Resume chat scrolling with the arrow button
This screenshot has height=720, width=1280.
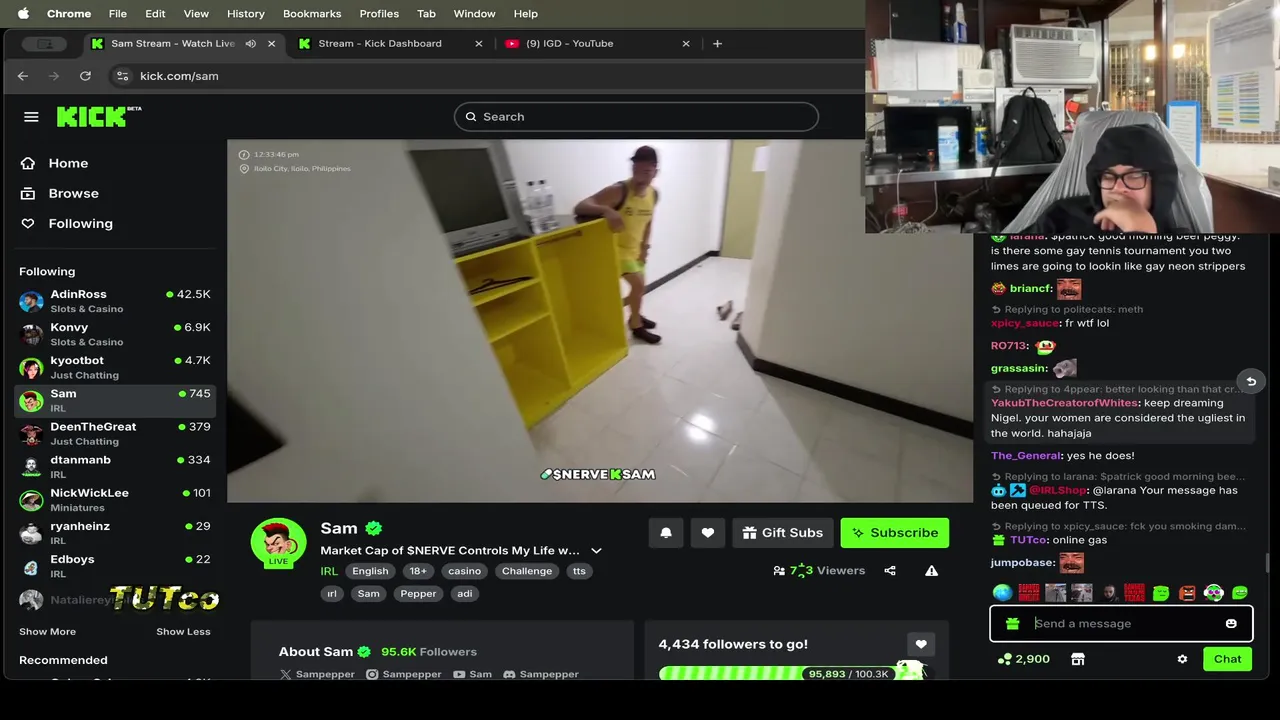click(1251, 381)
